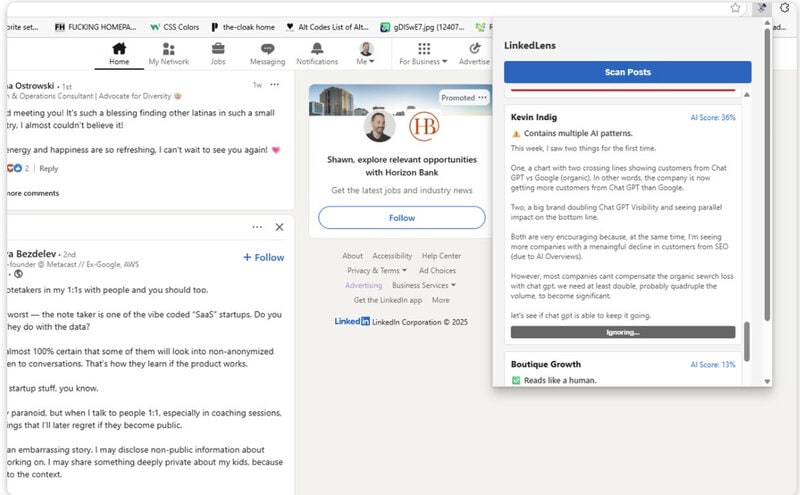Click the green check beside Reads like a human
800x495 pixels.
point(516,380)
